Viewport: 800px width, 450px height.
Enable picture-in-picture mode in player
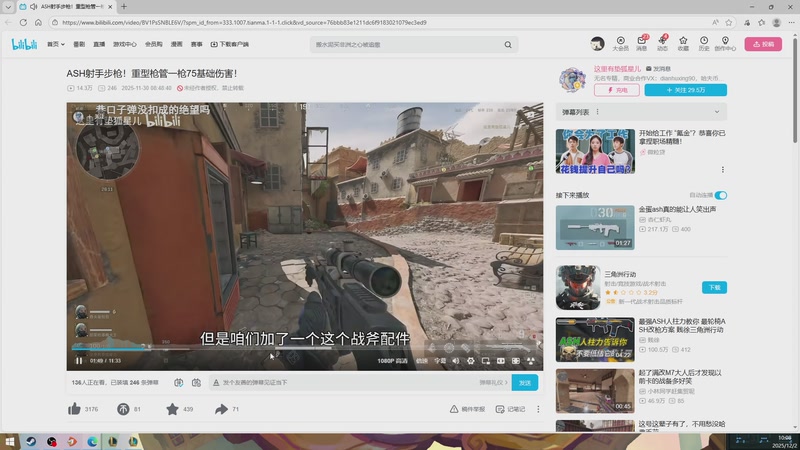click(486, 361)
